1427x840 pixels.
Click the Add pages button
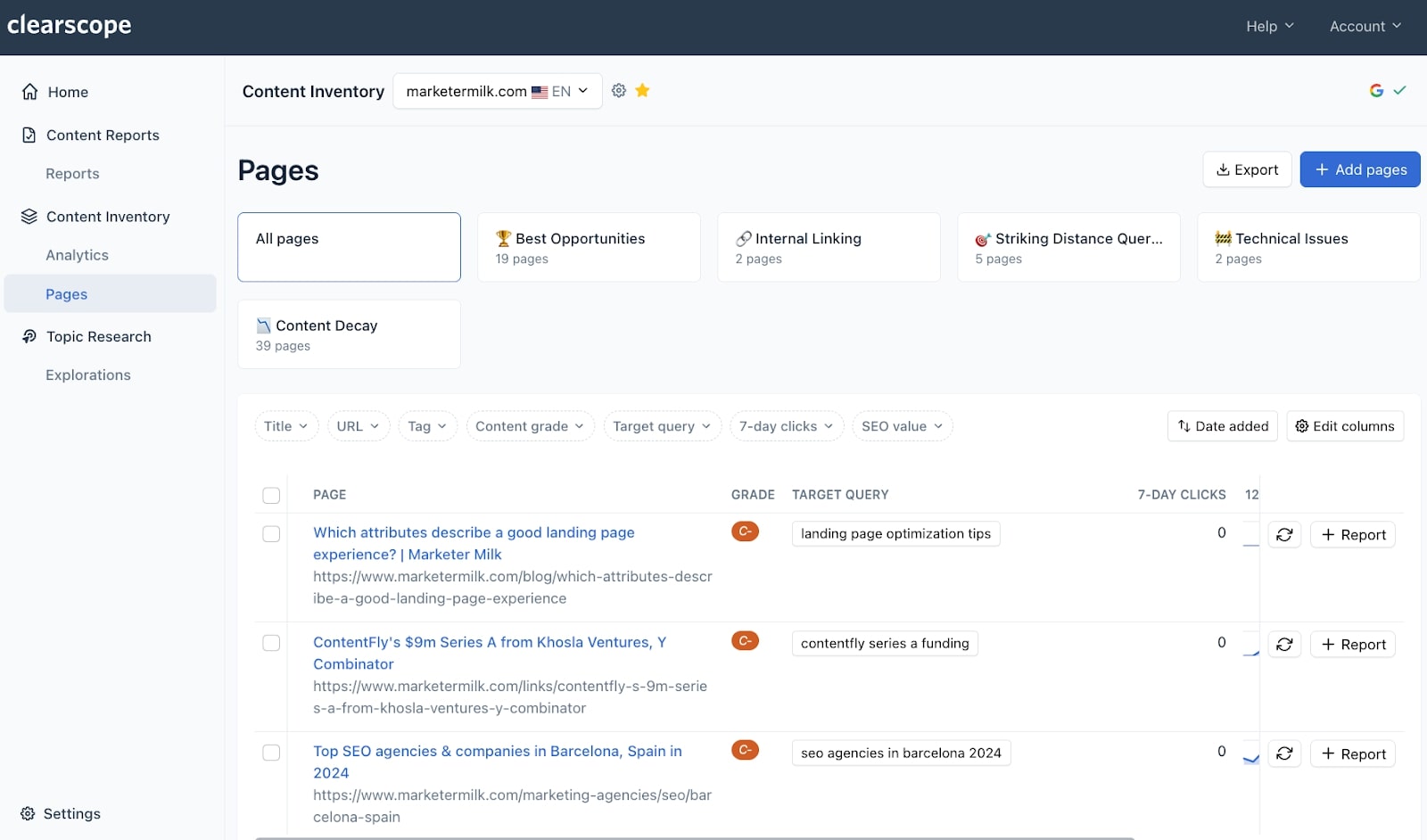click(1360, 169)
